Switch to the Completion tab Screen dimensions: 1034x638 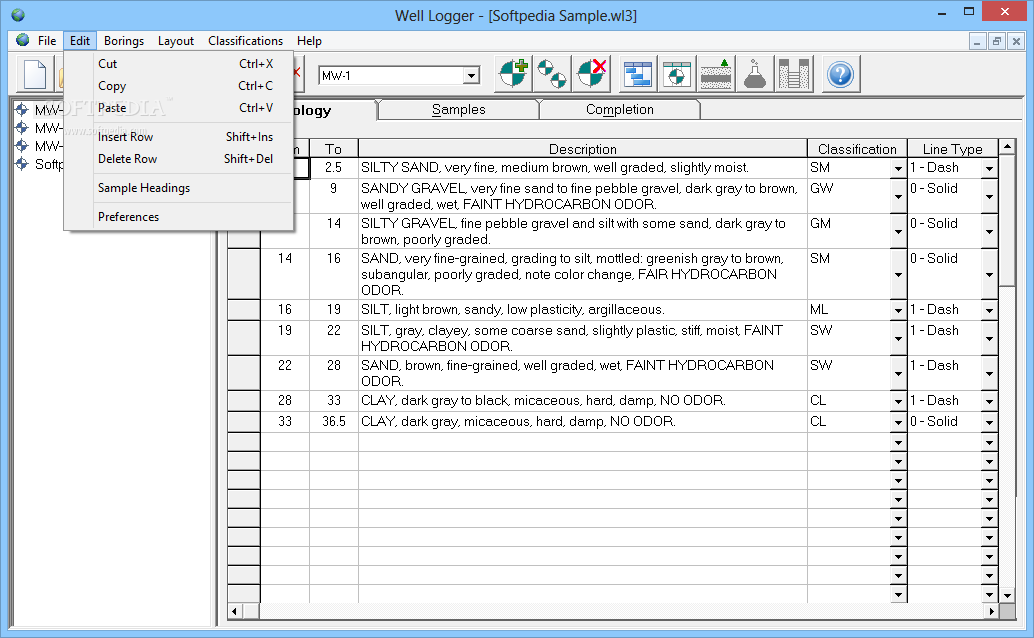tap(620, 110)
